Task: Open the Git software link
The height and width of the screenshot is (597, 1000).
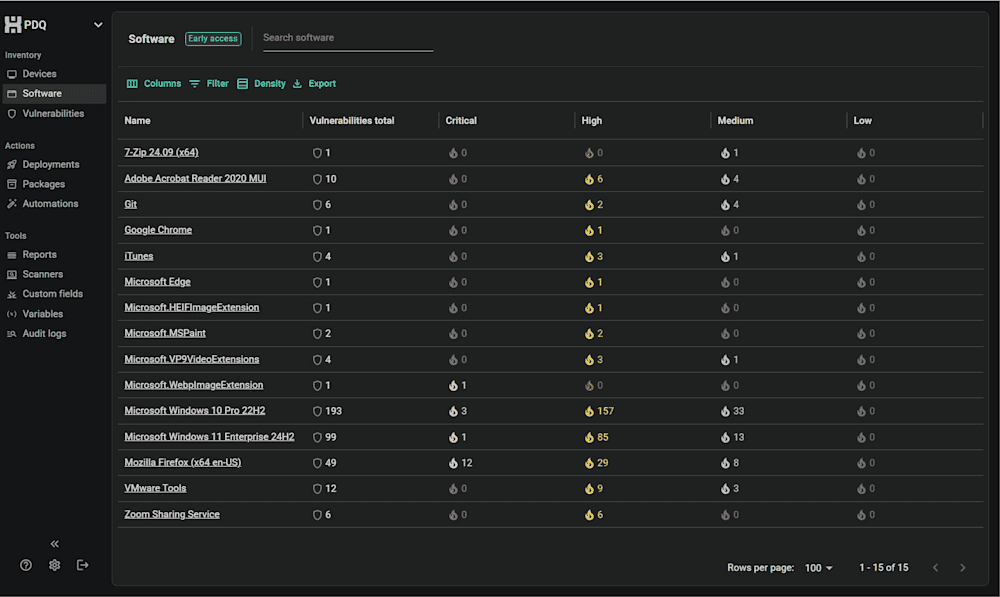Action: [x=130, y=204]
